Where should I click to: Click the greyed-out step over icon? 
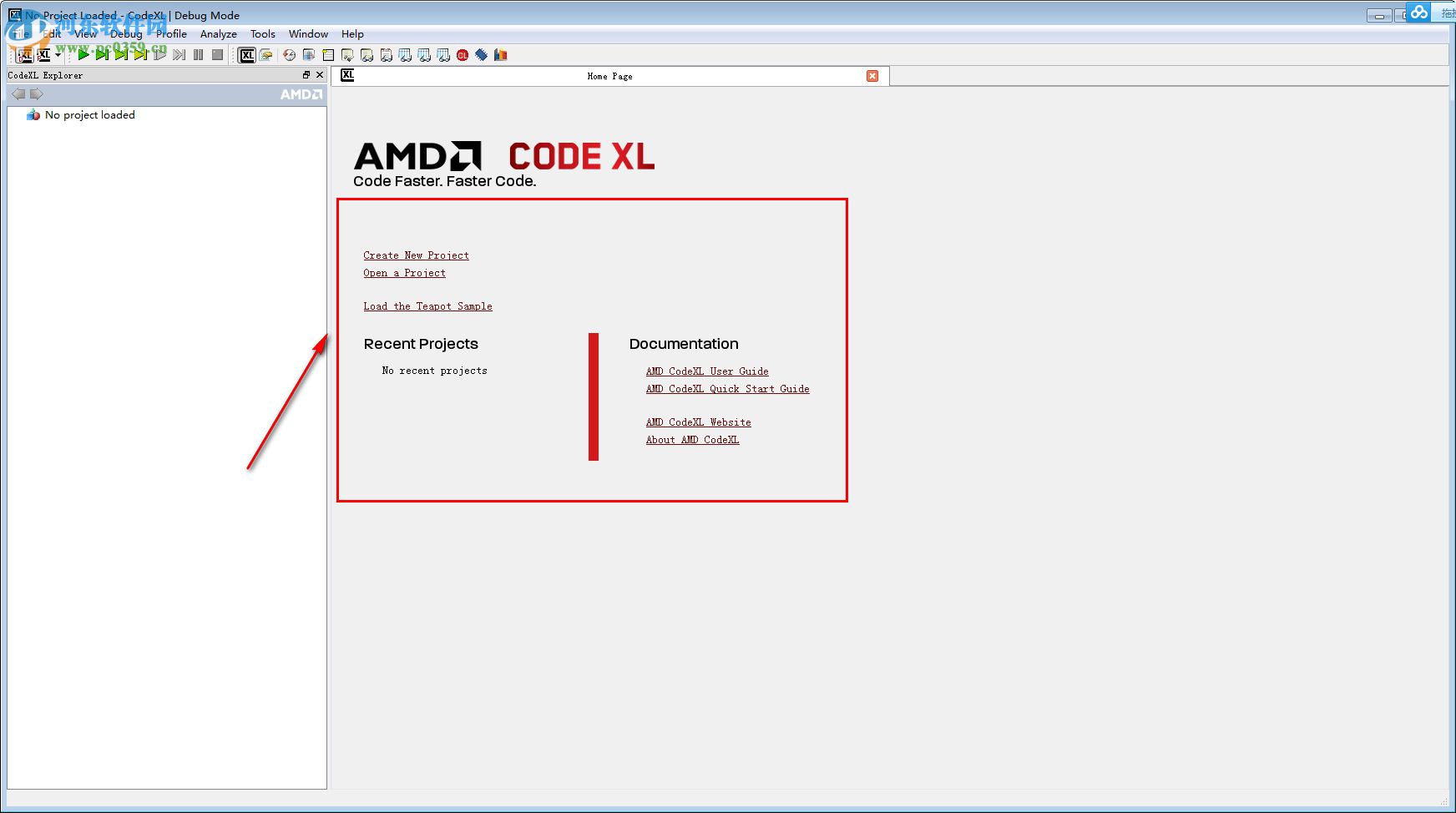[x=159, y=55]
